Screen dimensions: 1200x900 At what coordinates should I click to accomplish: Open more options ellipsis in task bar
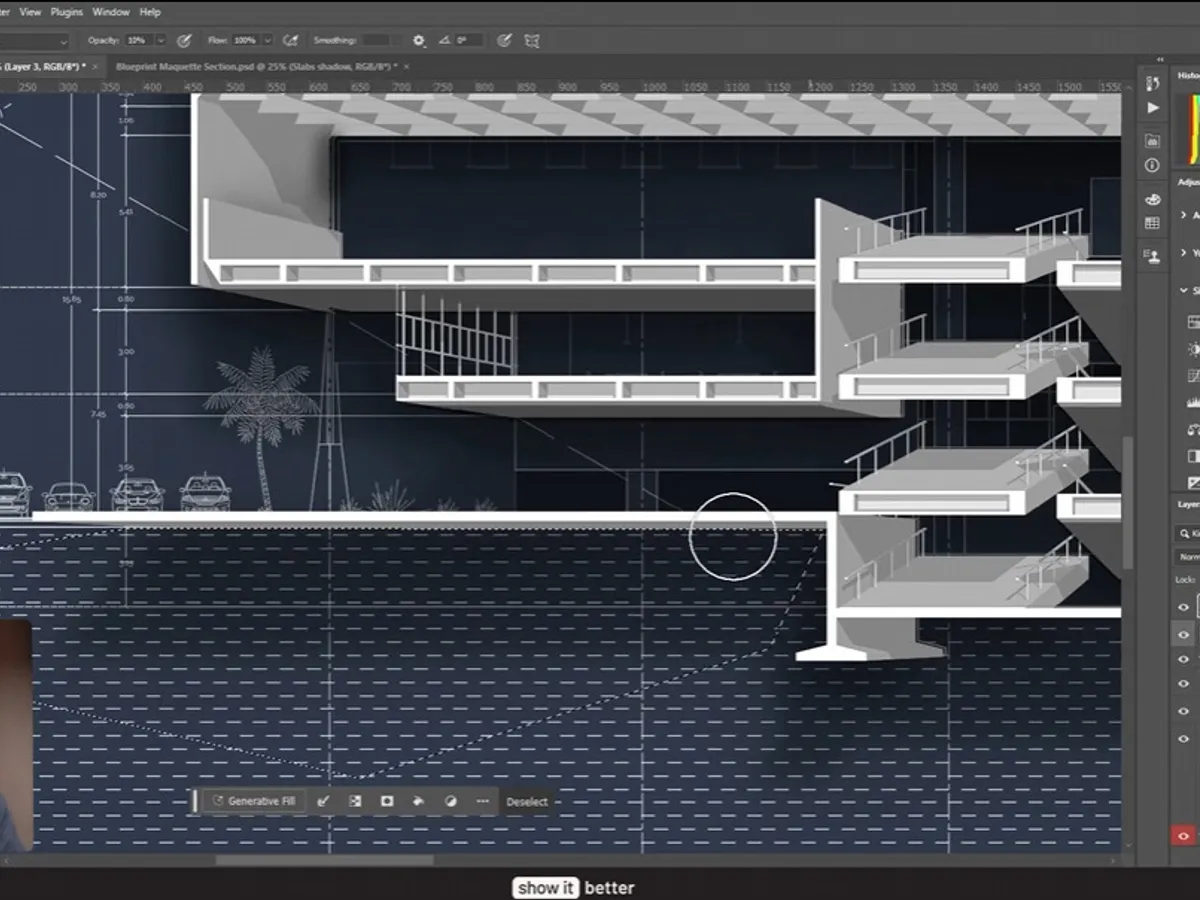click(x=482, y=801)
